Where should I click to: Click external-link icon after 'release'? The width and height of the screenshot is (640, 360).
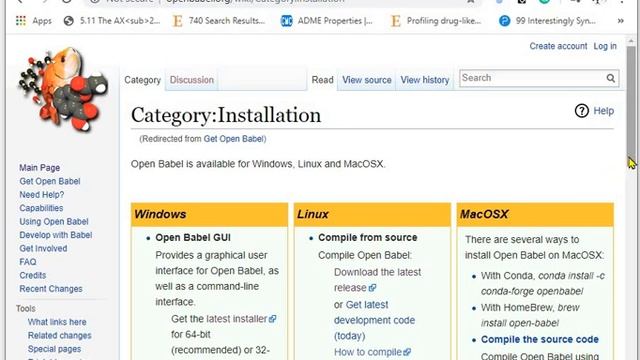[372, 288]
